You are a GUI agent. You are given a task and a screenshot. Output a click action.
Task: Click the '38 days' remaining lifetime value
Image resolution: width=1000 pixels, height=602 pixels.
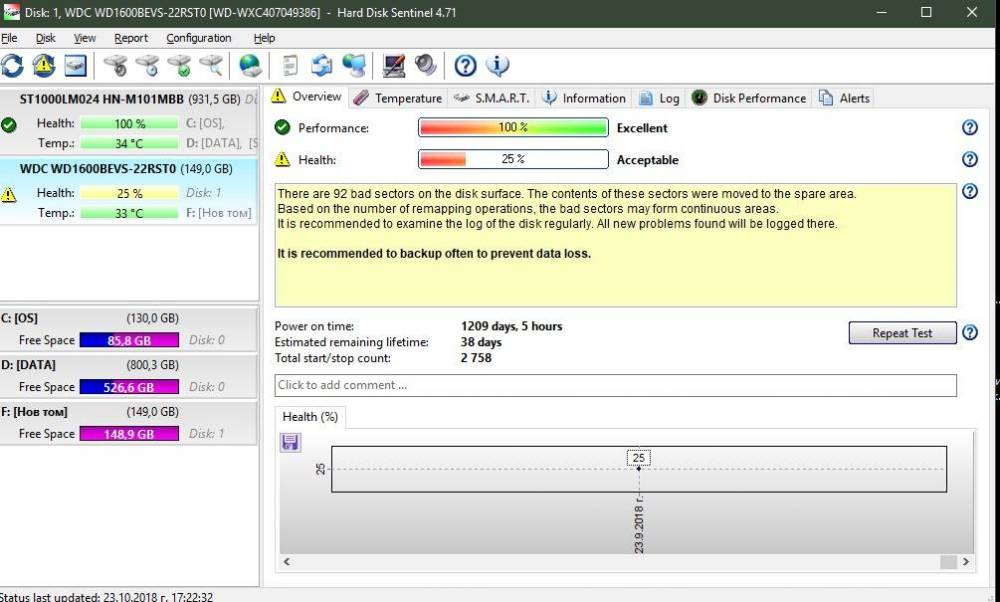[481, 342]
